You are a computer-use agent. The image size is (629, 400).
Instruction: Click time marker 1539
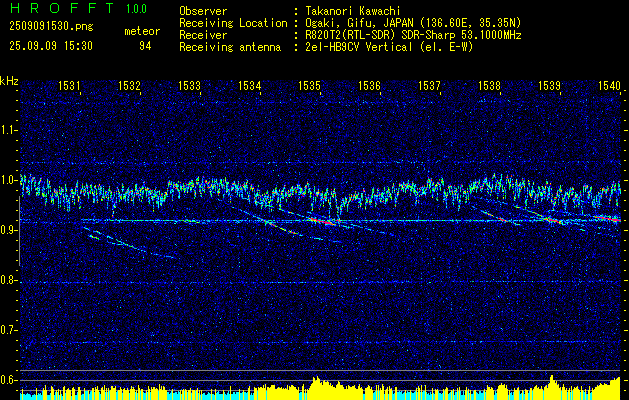pos(549,85)
